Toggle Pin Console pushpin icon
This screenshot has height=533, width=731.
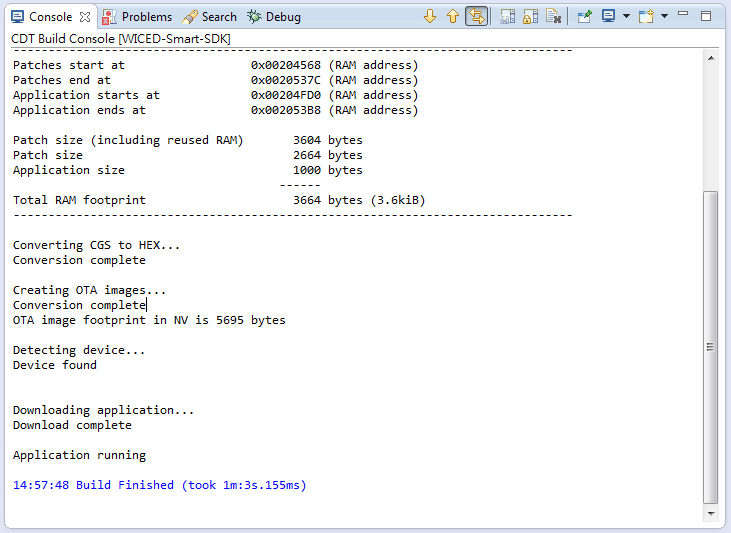click(x=585, y=17)
